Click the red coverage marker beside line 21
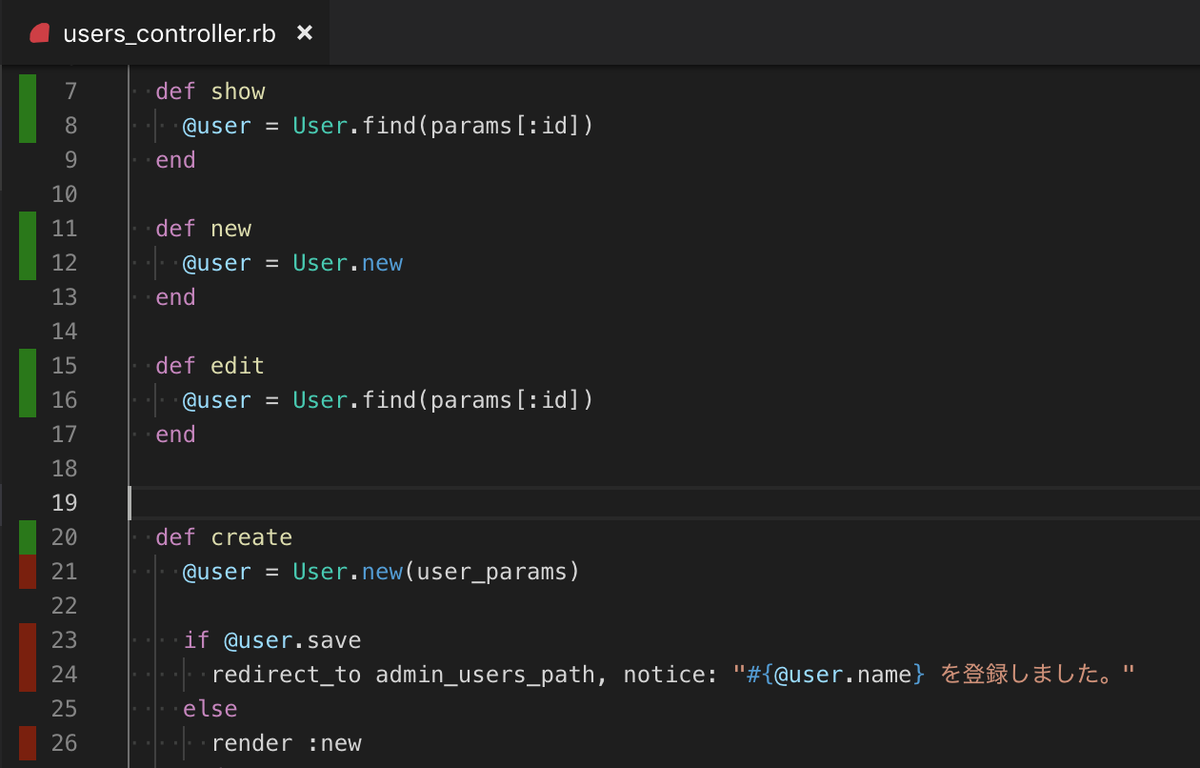 coord(28,571)
